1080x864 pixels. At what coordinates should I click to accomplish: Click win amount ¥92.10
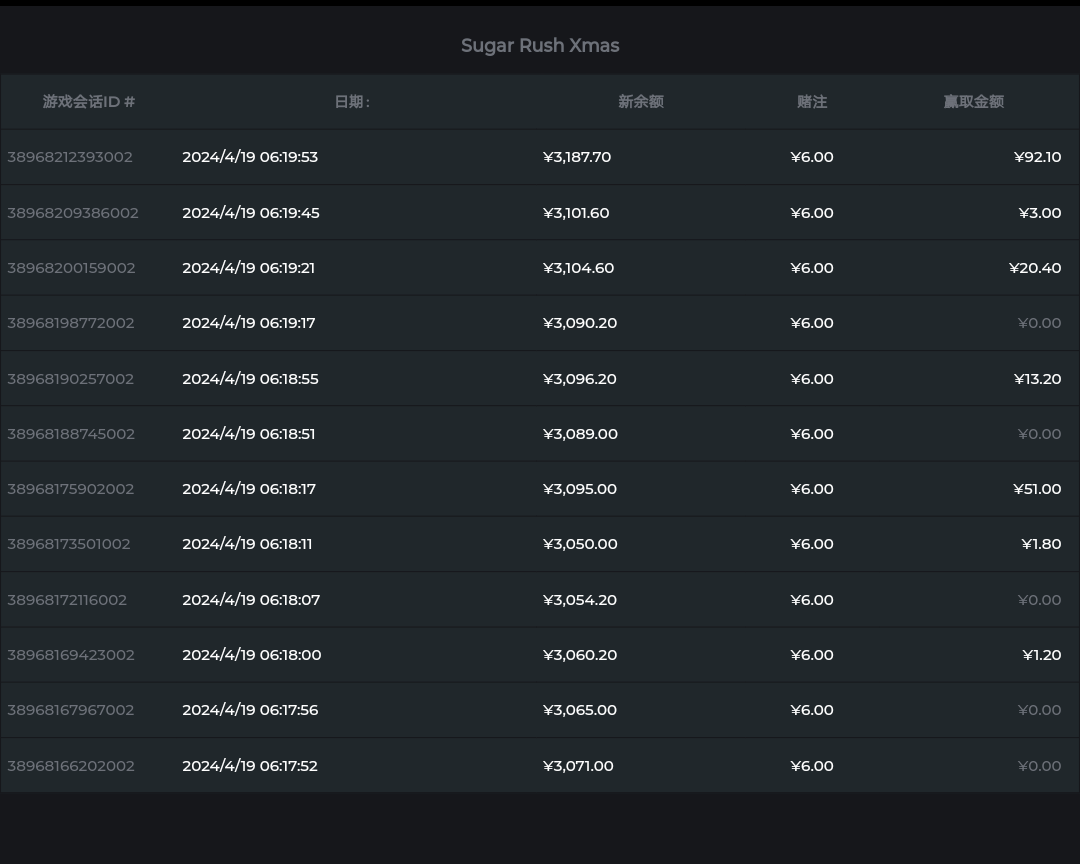click(1037, 157)
